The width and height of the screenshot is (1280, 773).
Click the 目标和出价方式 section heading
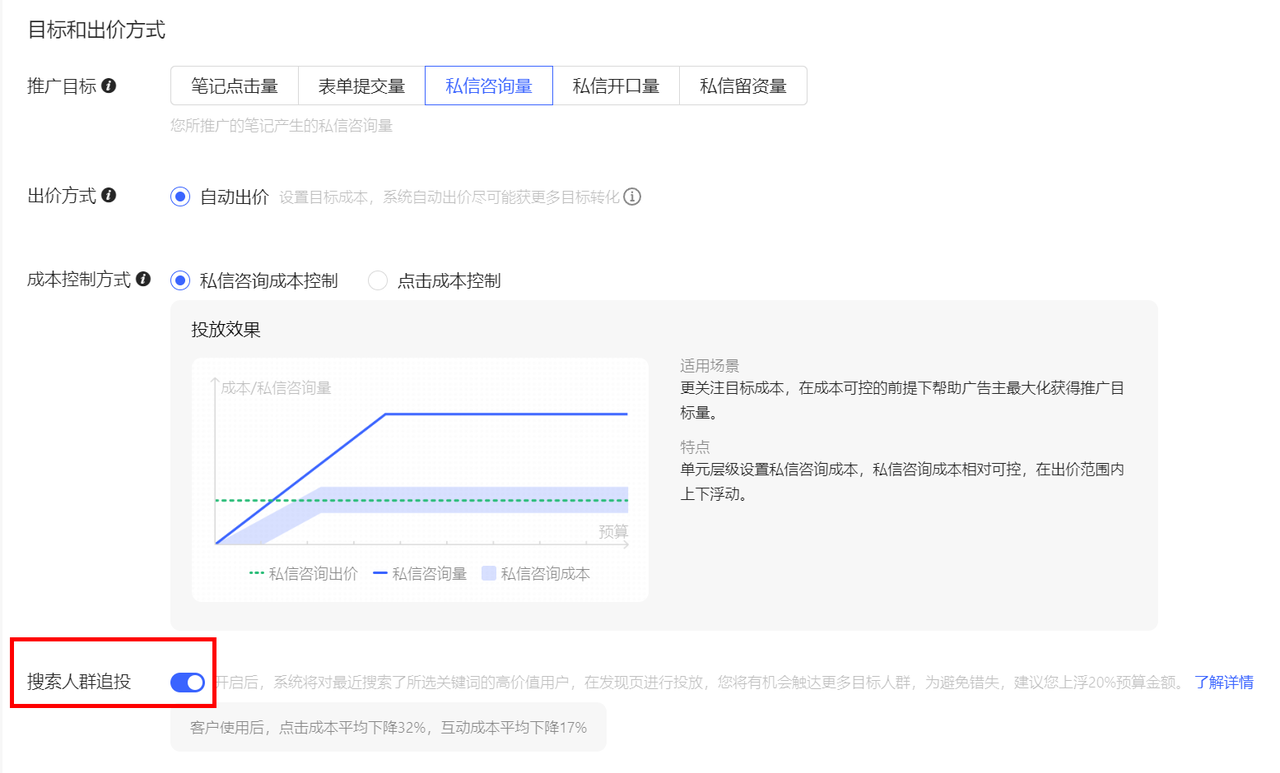tap(97, 30)
